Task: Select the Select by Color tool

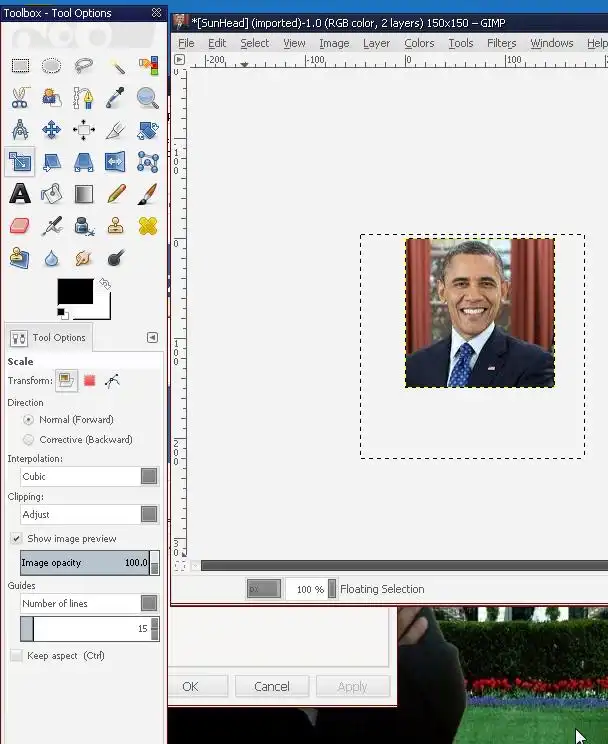Action: tap(148, 65)
